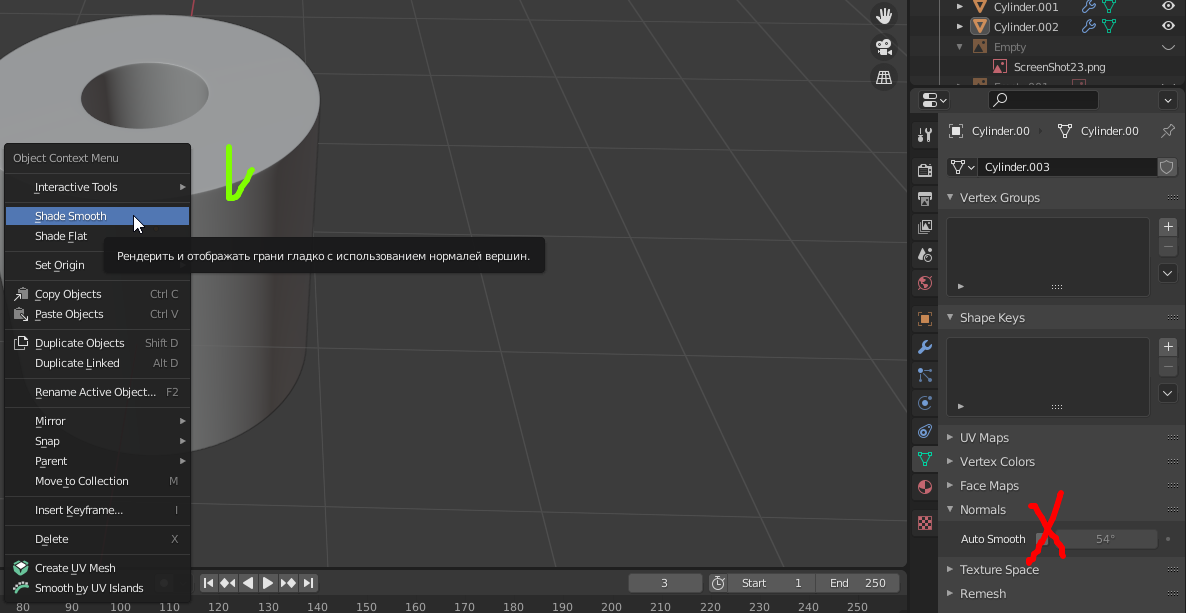Click the Auto Smooth angle 54° field
The width and height of the screenshot is (1186, 613).
point(1104,539)
